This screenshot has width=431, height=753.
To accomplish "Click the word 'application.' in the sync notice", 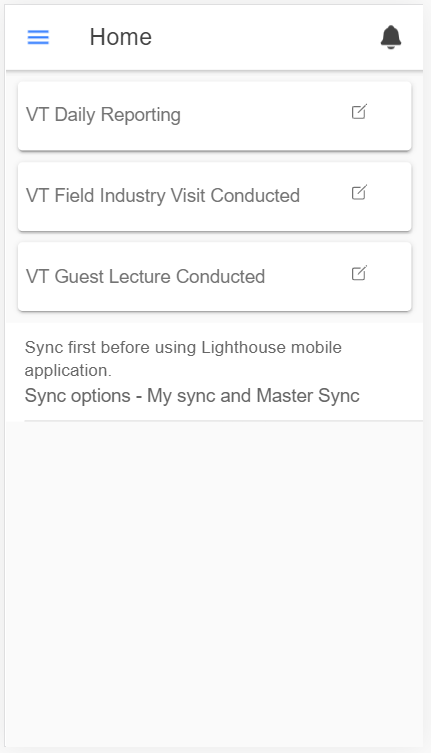I will [x=68, y=370].
